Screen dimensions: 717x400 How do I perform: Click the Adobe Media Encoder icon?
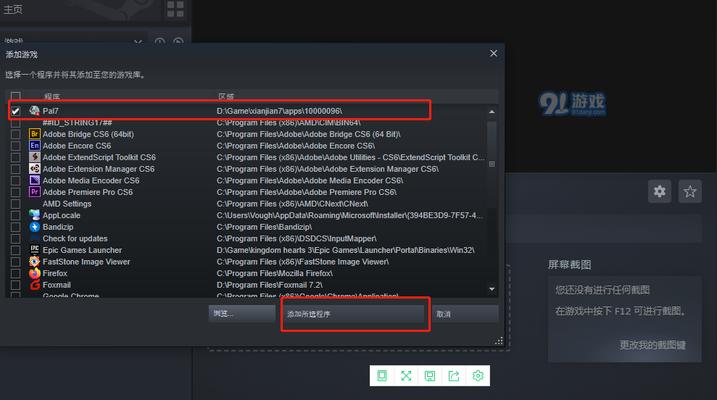(x=34, y=180)
